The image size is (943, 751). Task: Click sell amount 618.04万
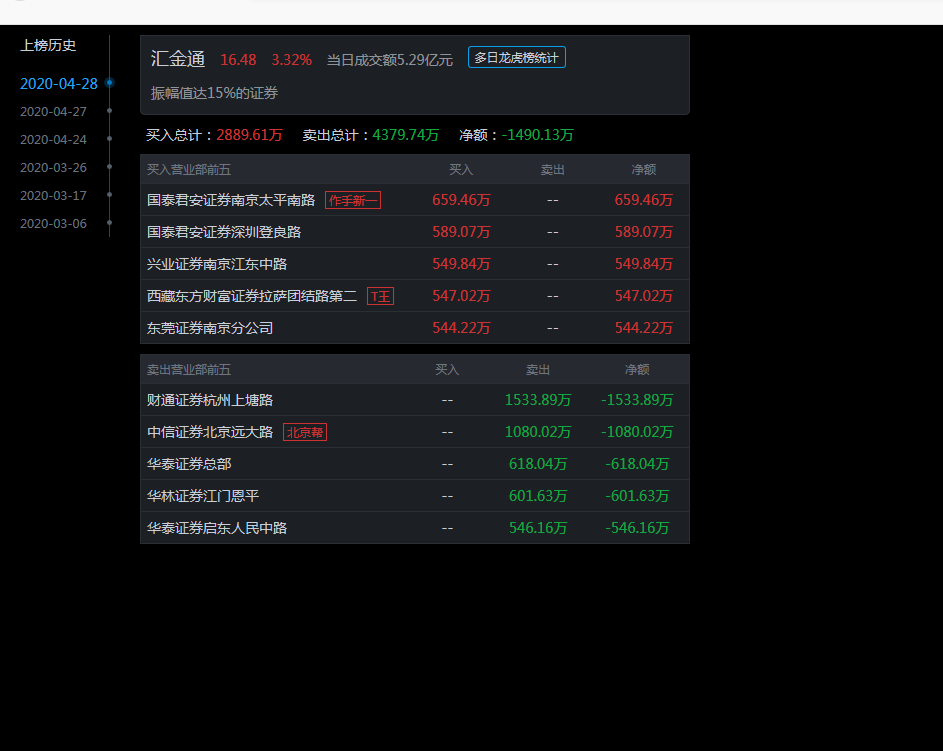pyautogui.click(x=538, y=464)
